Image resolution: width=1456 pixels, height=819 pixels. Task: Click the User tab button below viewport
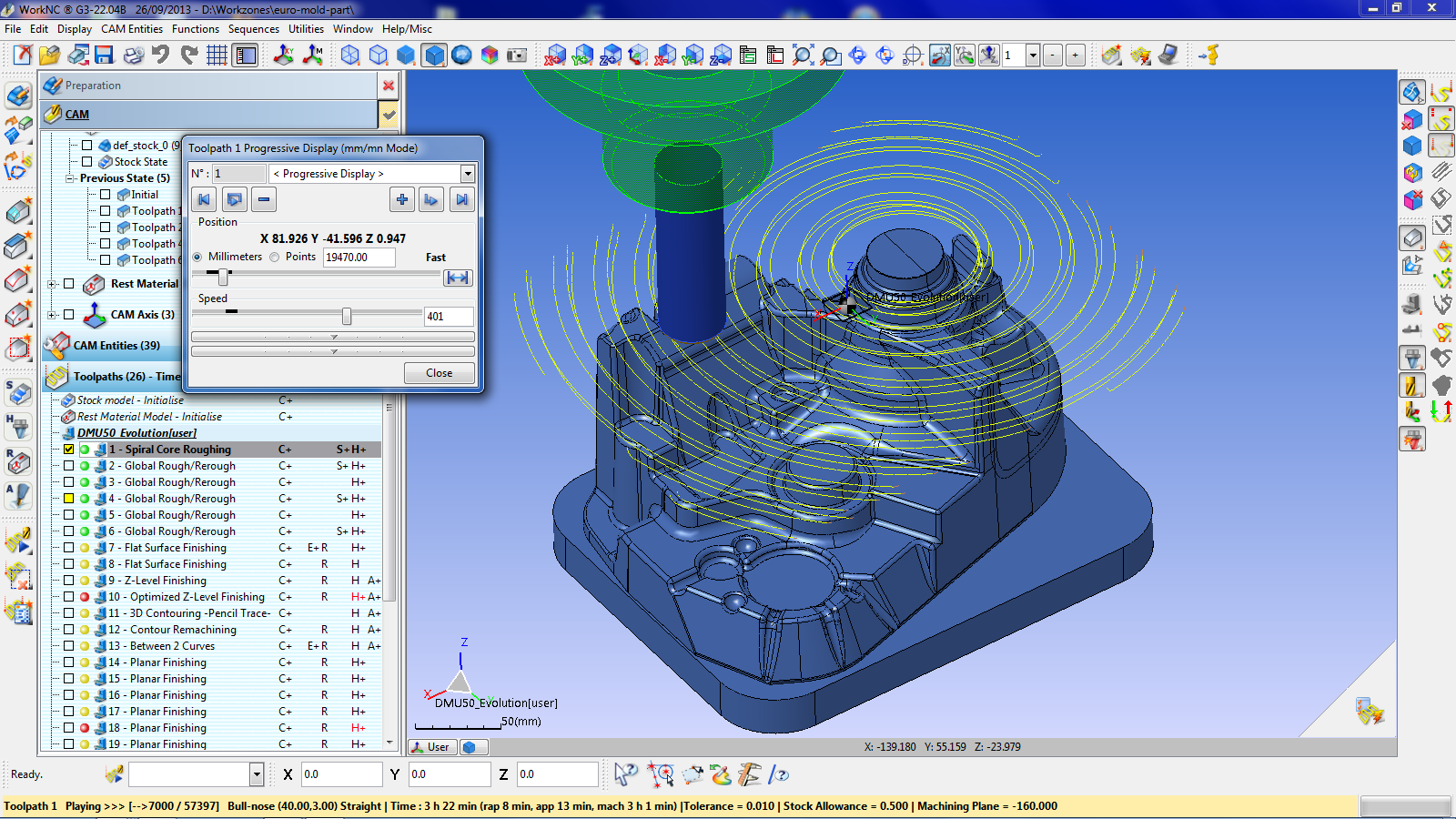(430, 747)
